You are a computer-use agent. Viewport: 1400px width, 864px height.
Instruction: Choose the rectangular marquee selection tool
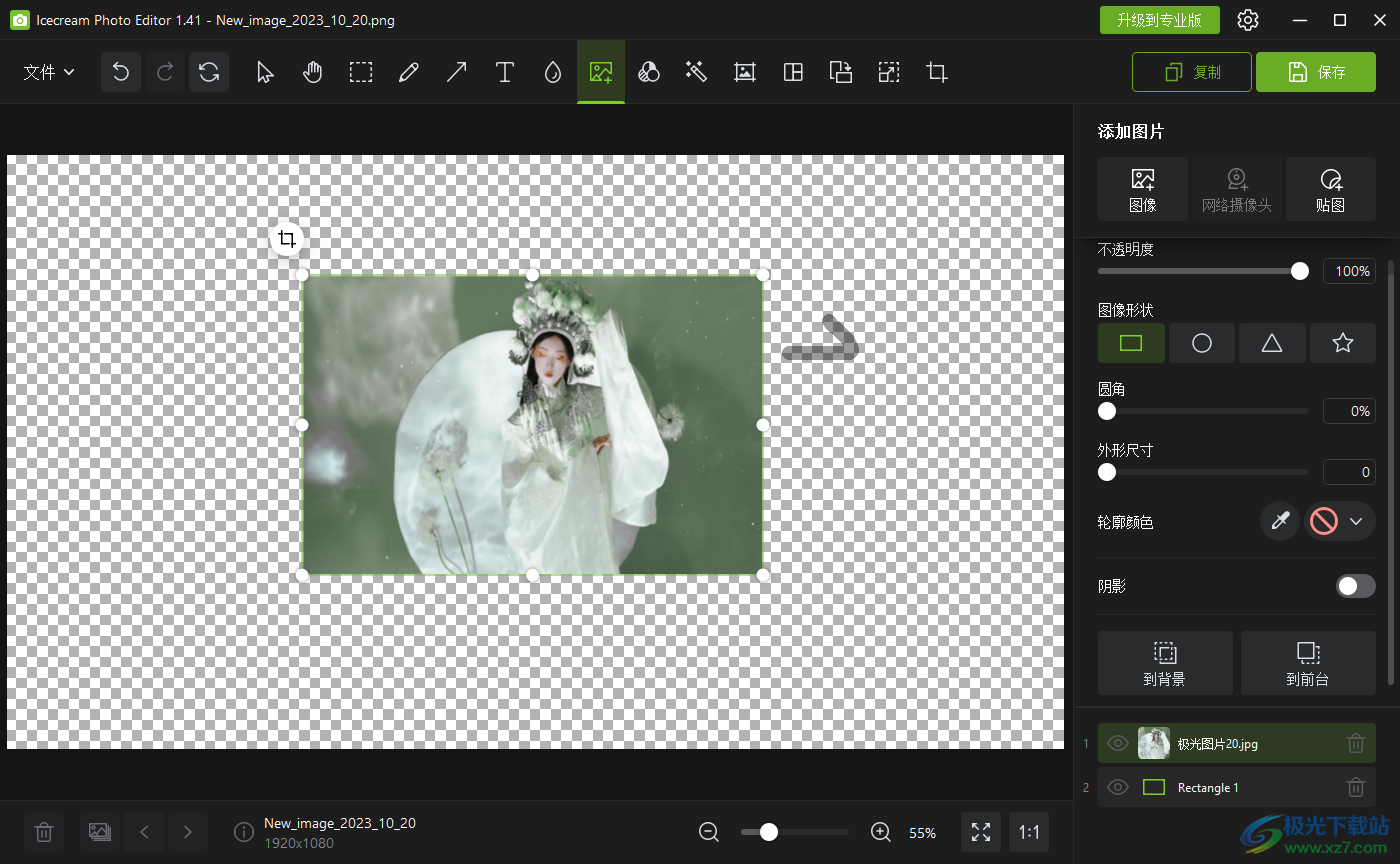click(x=361, y=72)
